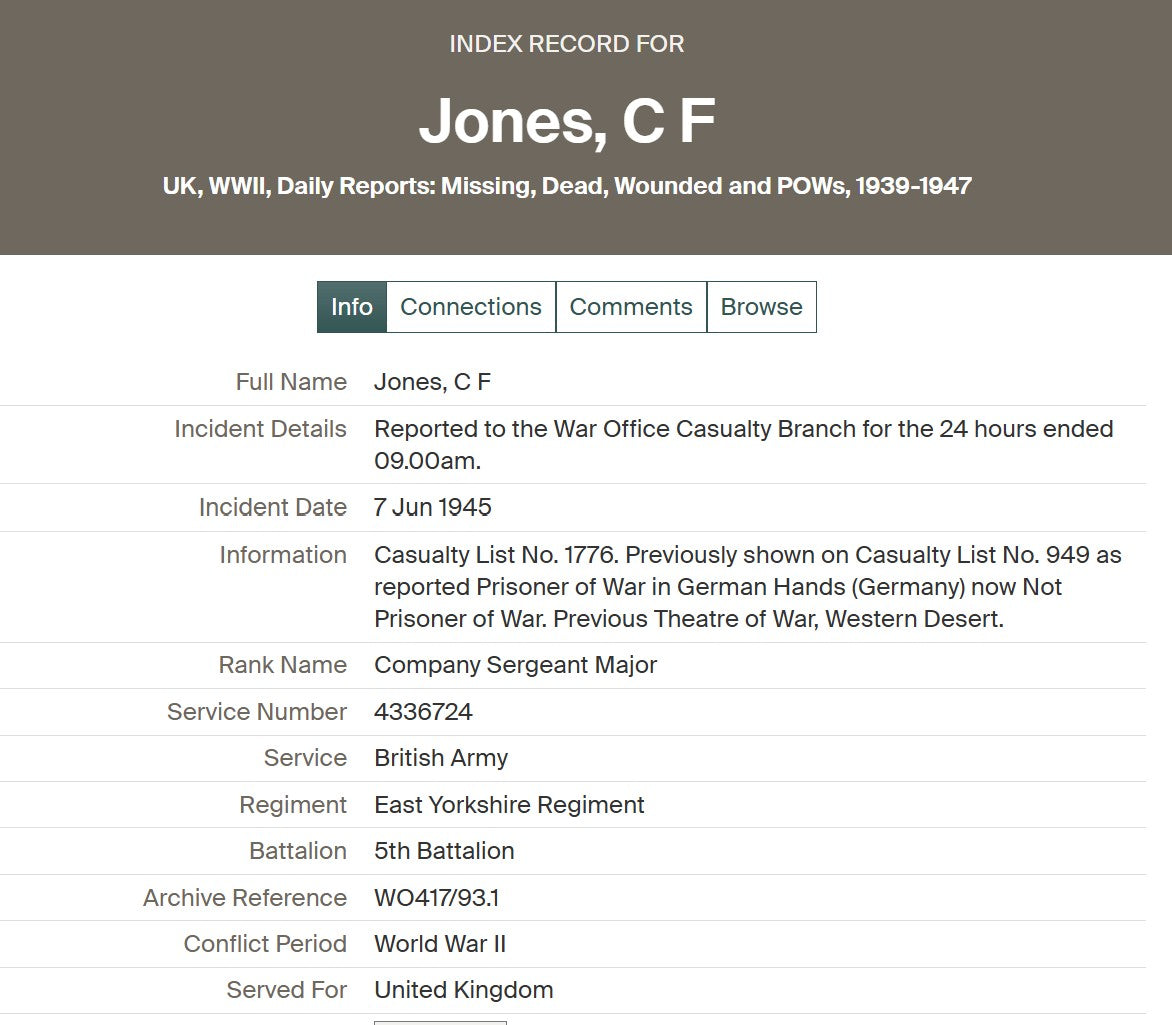1172x1025 pixels.
Task: Click the Incident Details description text
Action: (742, 444)
